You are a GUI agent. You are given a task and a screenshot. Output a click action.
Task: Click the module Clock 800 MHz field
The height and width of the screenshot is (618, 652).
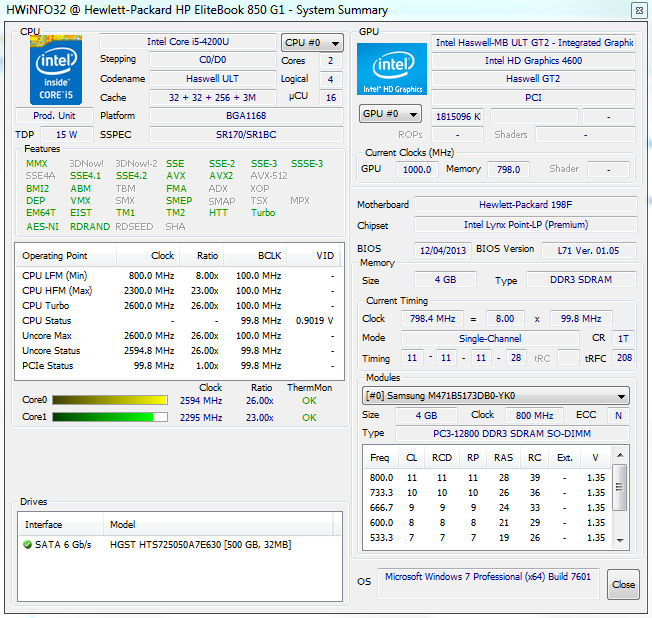[x=534, y=415]
